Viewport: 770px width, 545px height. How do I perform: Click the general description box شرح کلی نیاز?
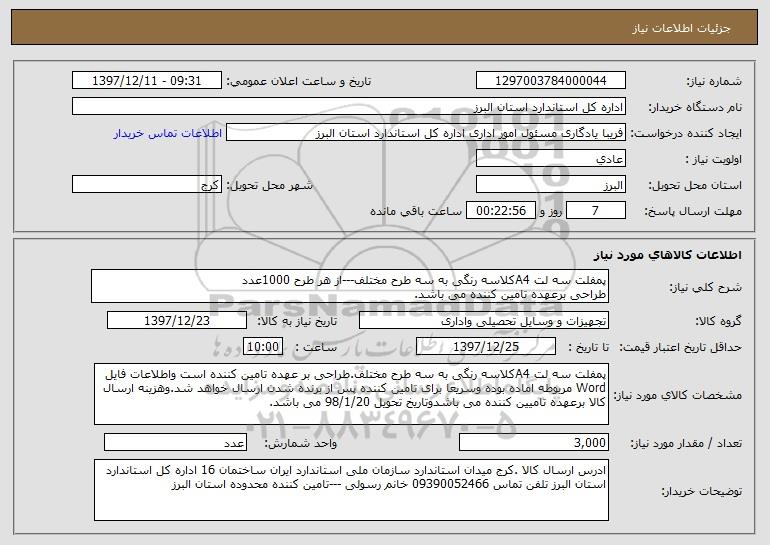350,286
